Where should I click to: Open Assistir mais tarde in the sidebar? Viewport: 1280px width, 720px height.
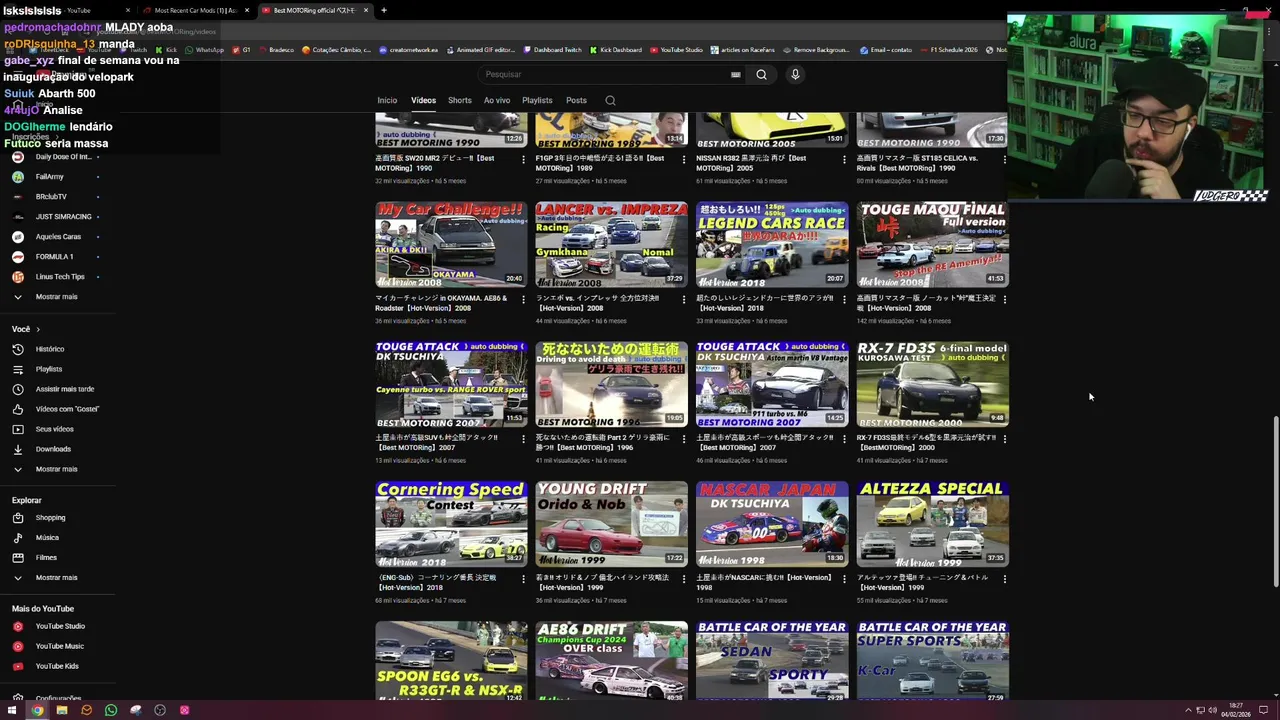point(65,389)
